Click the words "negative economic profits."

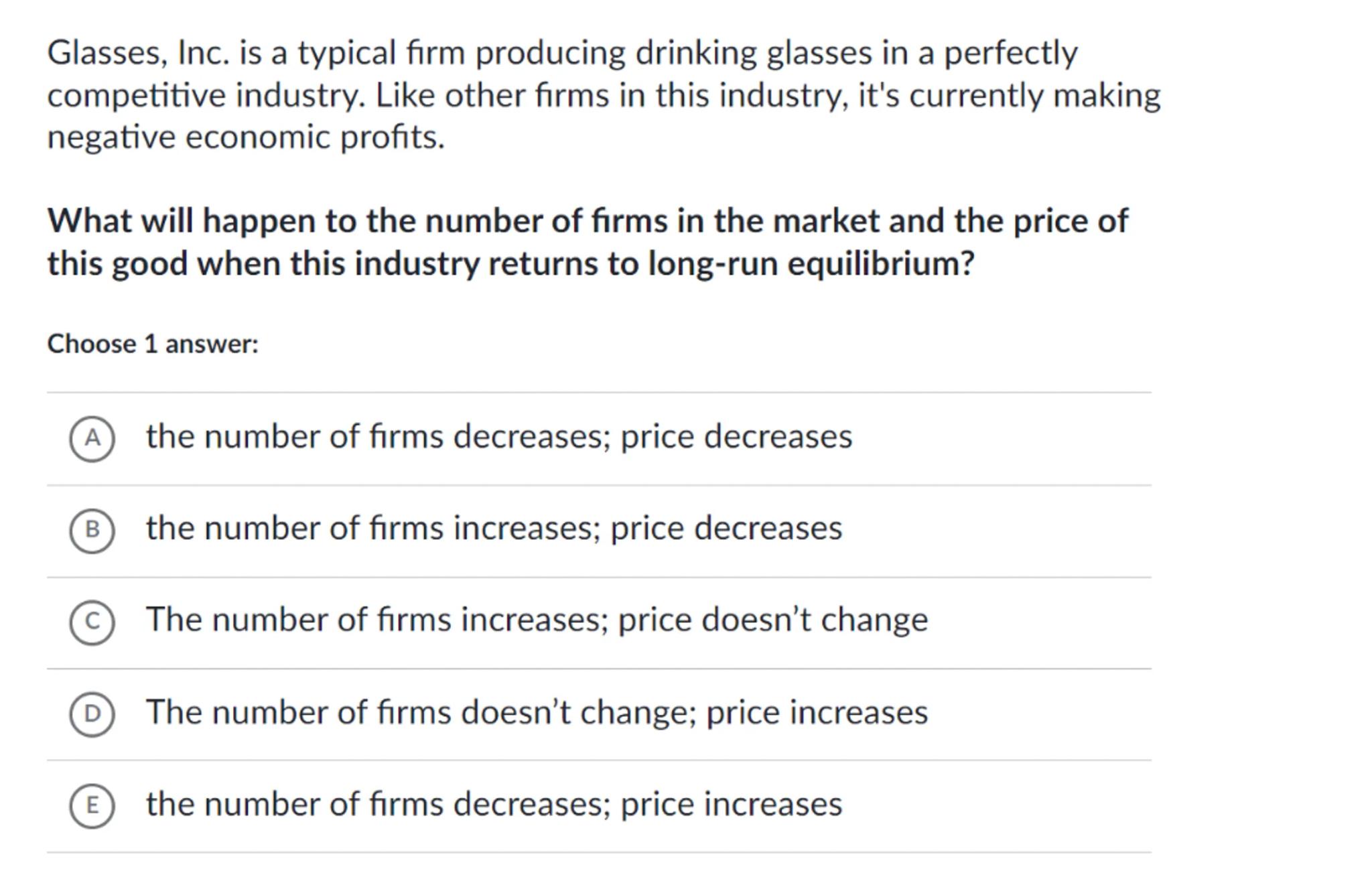click(x=246, y=138)
